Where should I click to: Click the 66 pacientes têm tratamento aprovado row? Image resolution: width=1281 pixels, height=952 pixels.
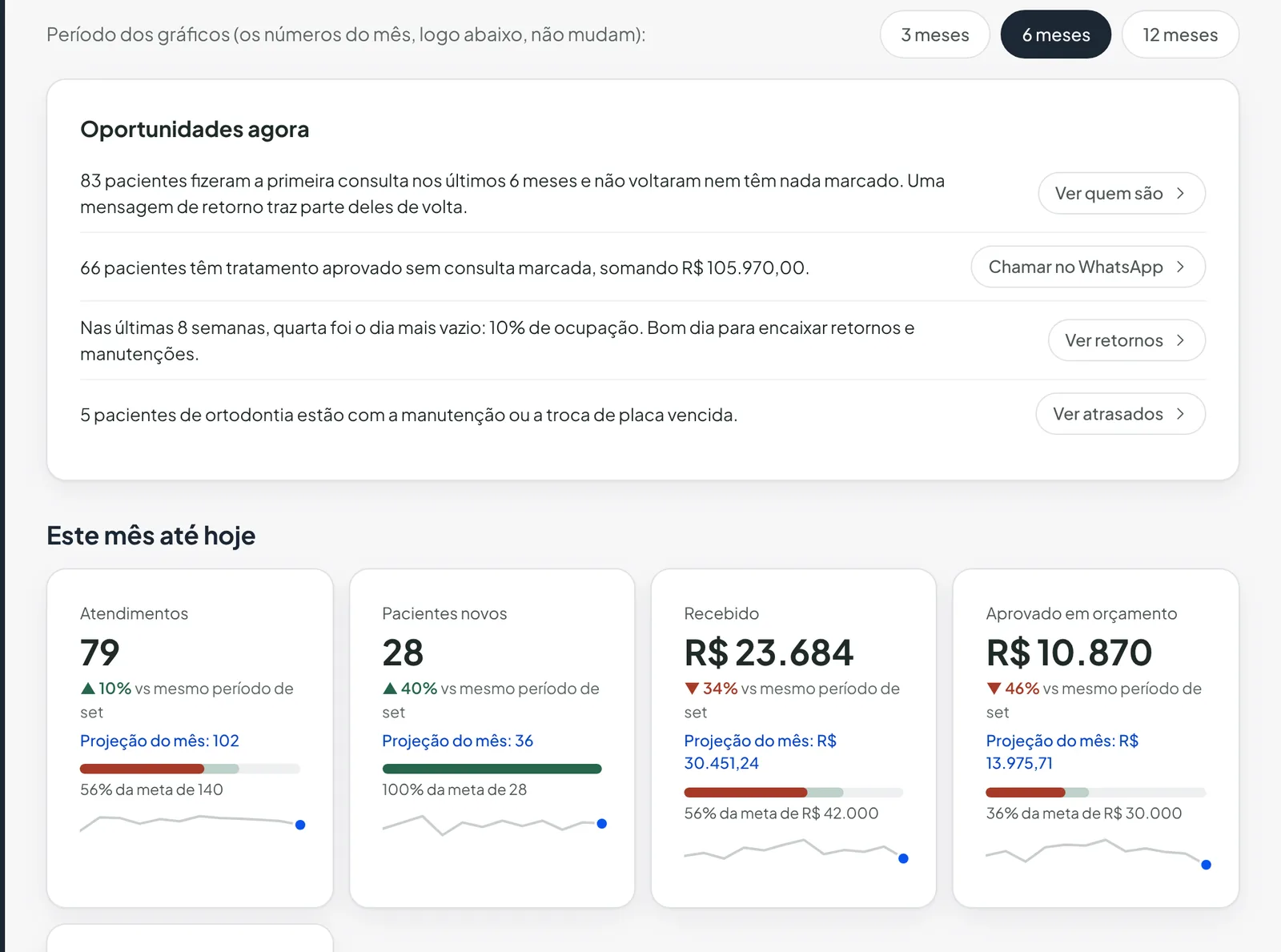coord(643,267)
